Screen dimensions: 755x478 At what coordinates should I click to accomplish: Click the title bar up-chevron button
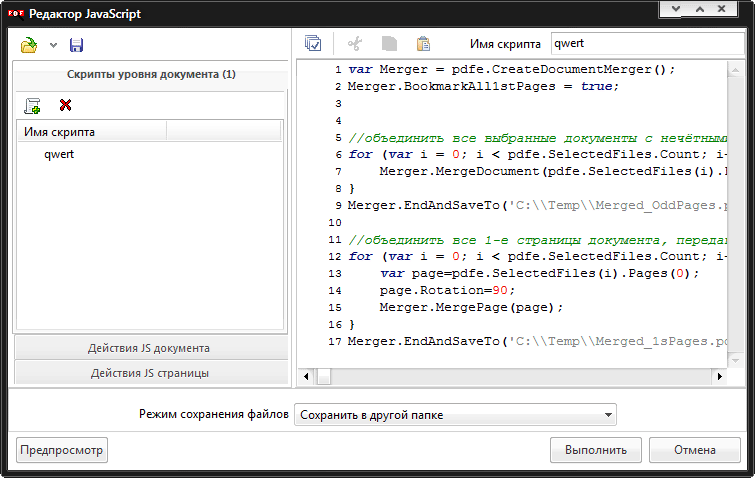click(700, 9)
